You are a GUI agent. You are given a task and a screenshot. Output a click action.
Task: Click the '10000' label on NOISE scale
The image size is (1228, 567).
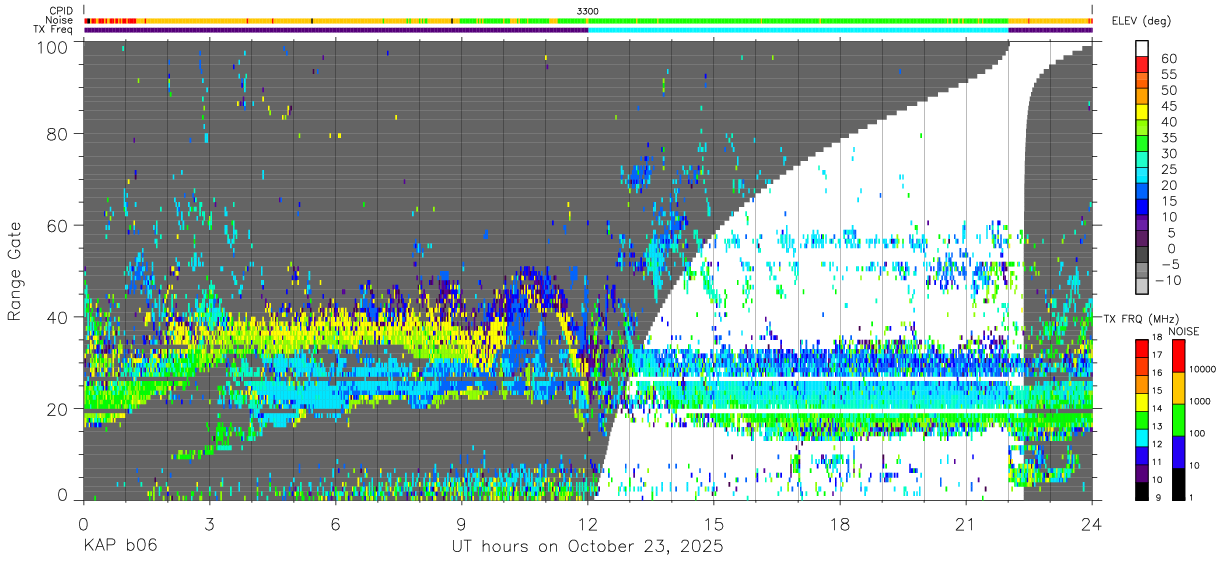tap(1203, 371)
